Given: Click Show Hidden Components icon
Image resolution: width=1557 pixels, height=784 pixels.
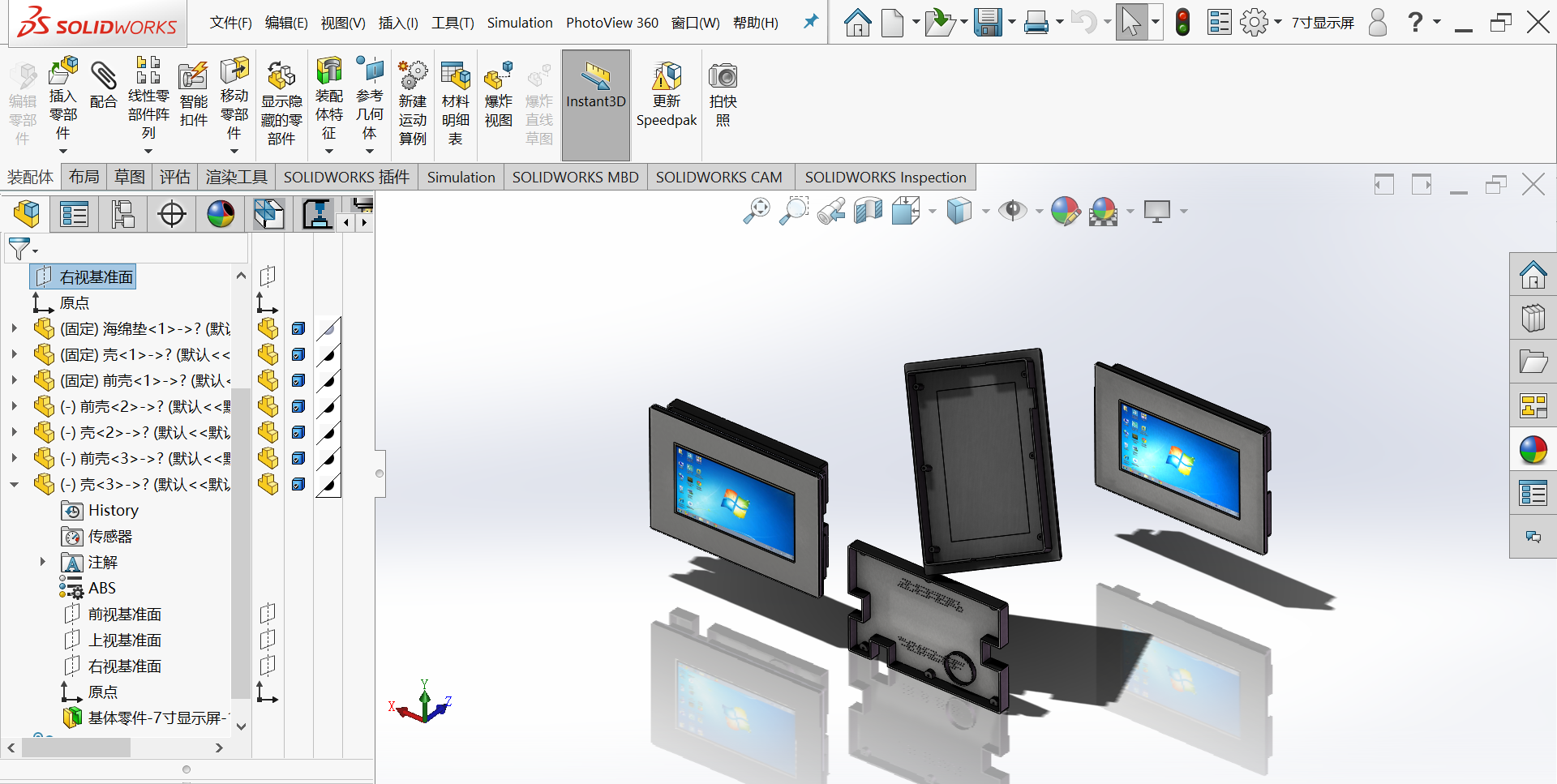Looking at the screenshot, I should (281, 76).
